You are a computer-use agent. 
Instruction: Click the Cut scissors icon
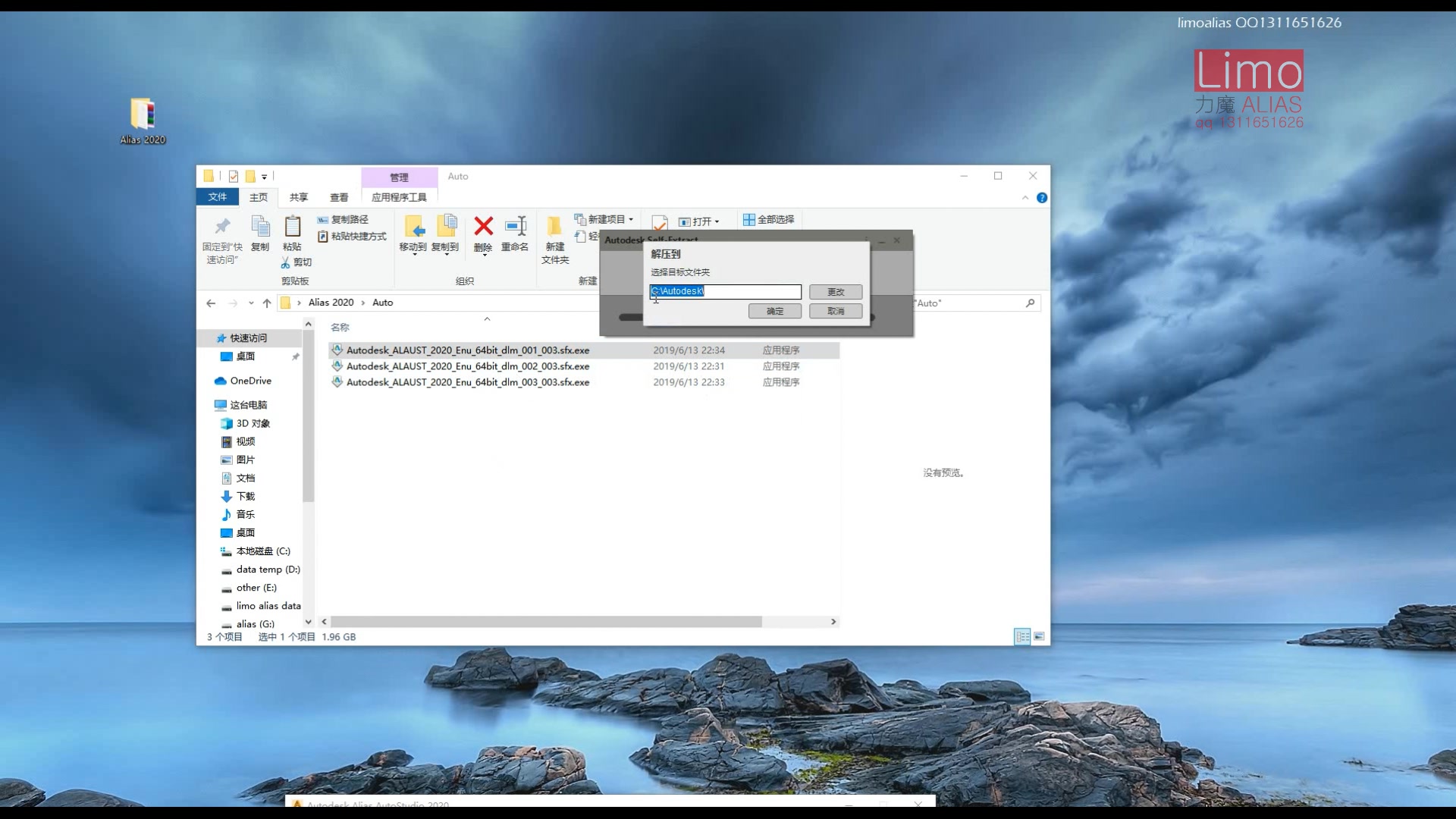pyautogui.click(x=286, y=262)
